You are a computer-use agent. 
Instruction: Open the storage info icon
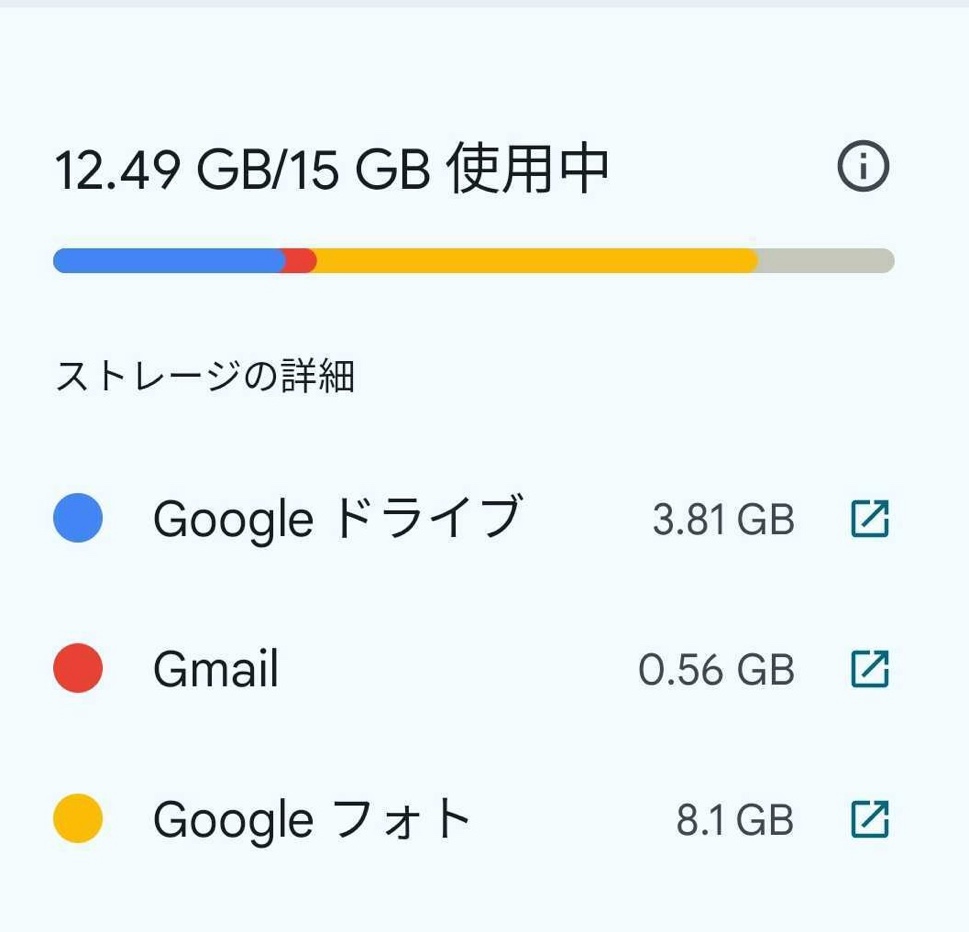click(862, 168)
